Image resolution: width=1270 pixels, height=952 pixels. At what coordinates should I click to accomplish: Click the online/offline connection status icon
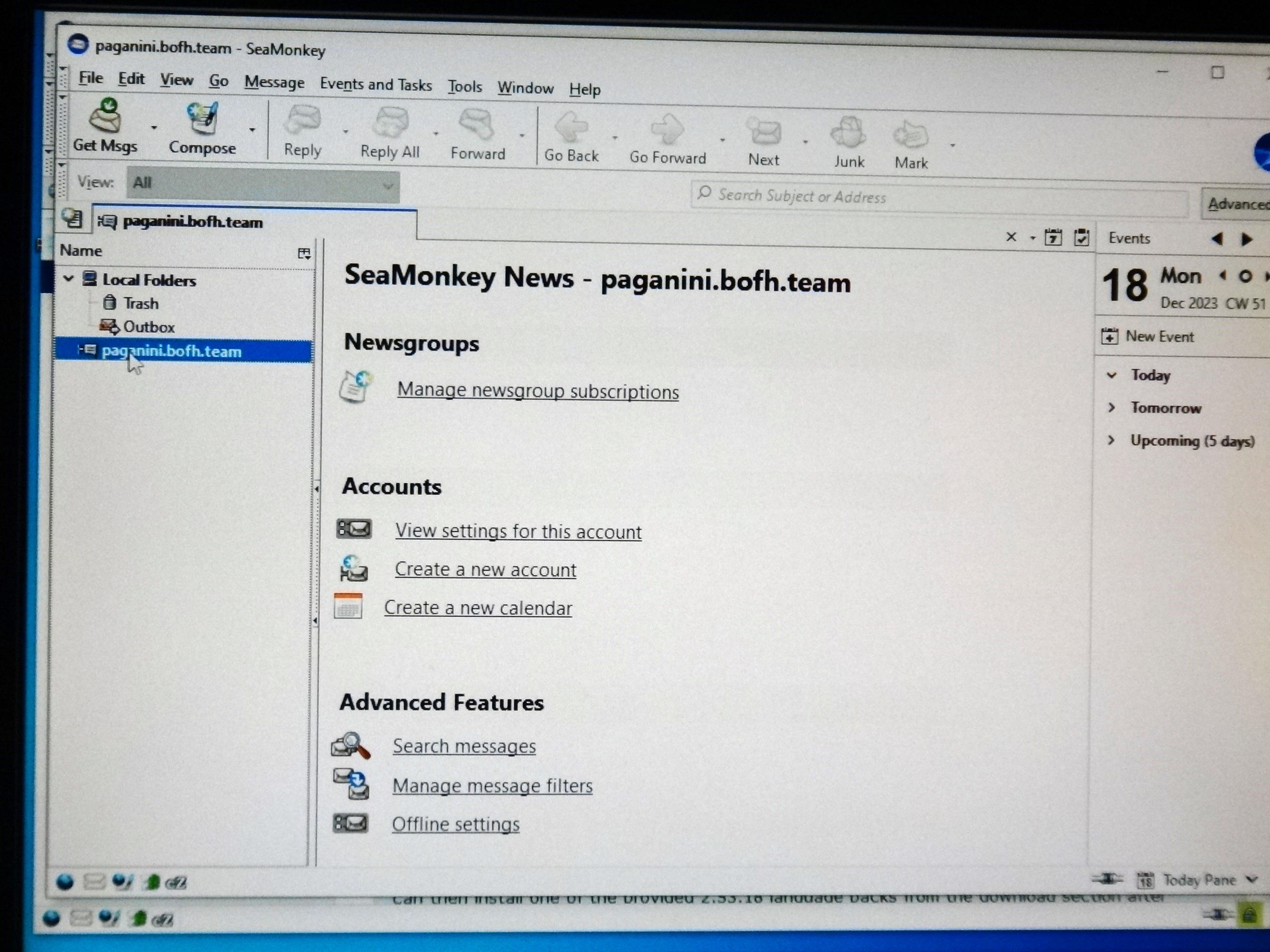[x=1107, y=879]
